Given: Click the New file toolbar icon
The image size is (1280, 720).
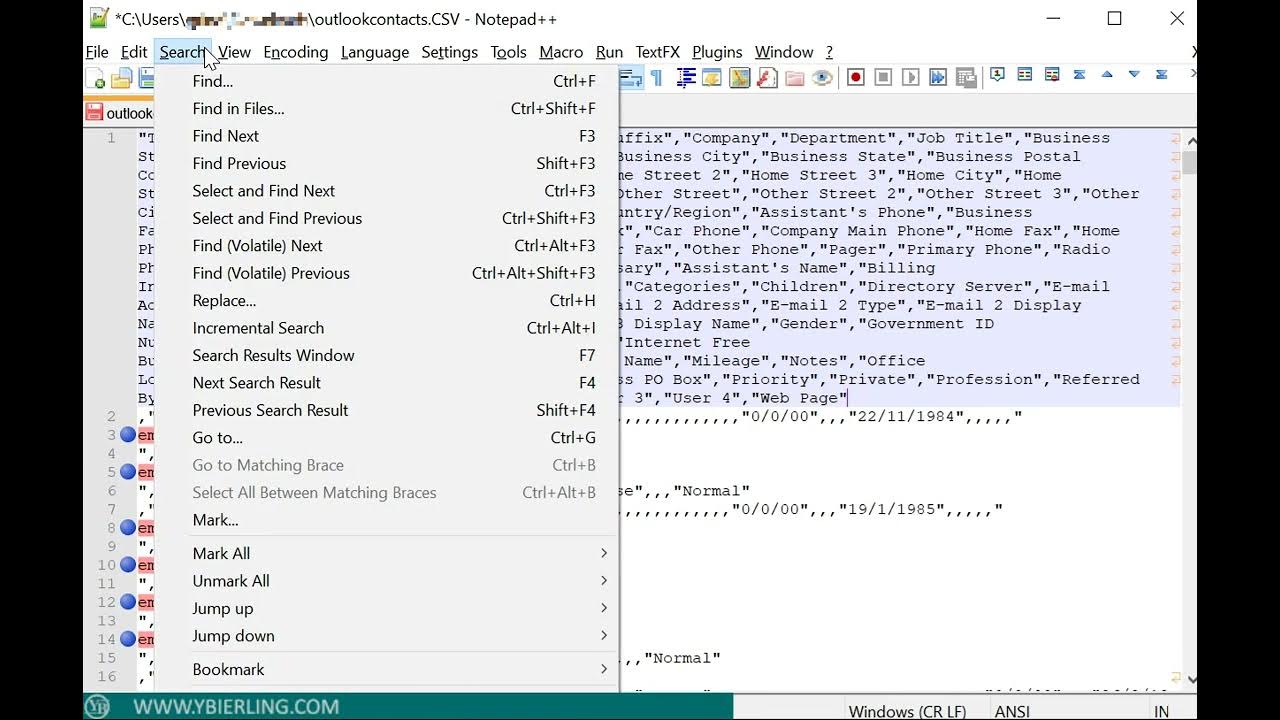Looking at the screenshot, I should click(96, 79).
